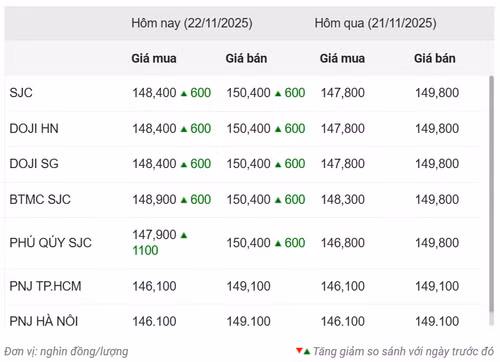Click the up arrow beside DOJI SG buy price
Image resolution: width=500 pixels, height=362 pixels.
tap(184, 165)
